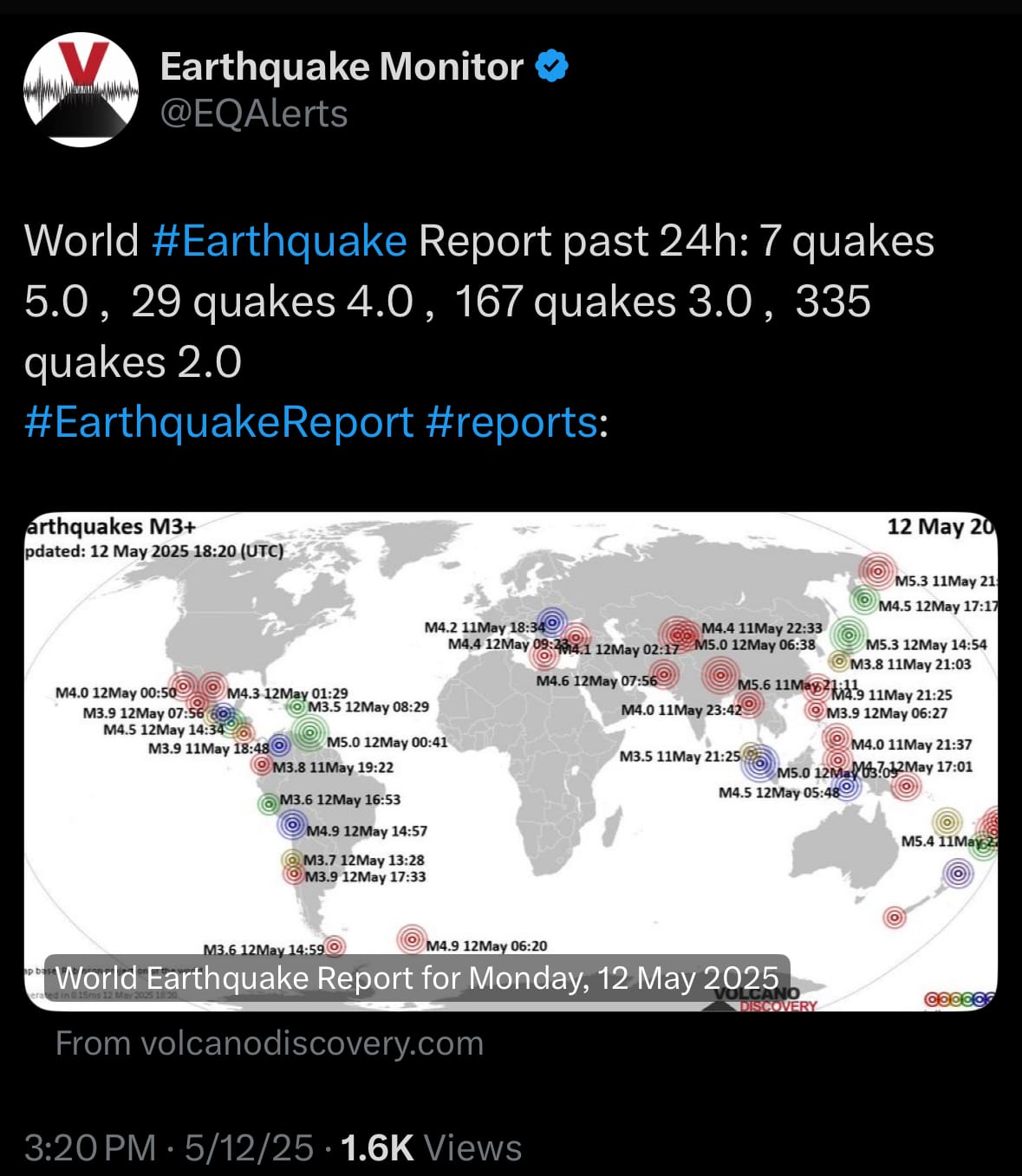Screen dimensions: 1022x1176
Task: Click the M3.6 12May 16:53 quake marker
Action: point(269,804)
